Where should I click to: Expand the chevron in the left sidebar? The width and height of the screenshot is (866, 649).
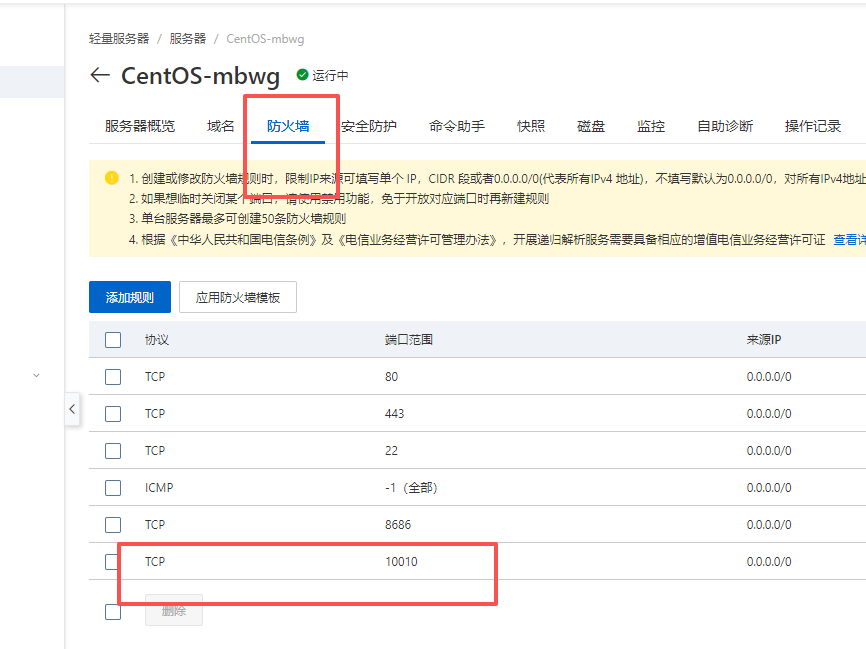(x=36, y=373)
